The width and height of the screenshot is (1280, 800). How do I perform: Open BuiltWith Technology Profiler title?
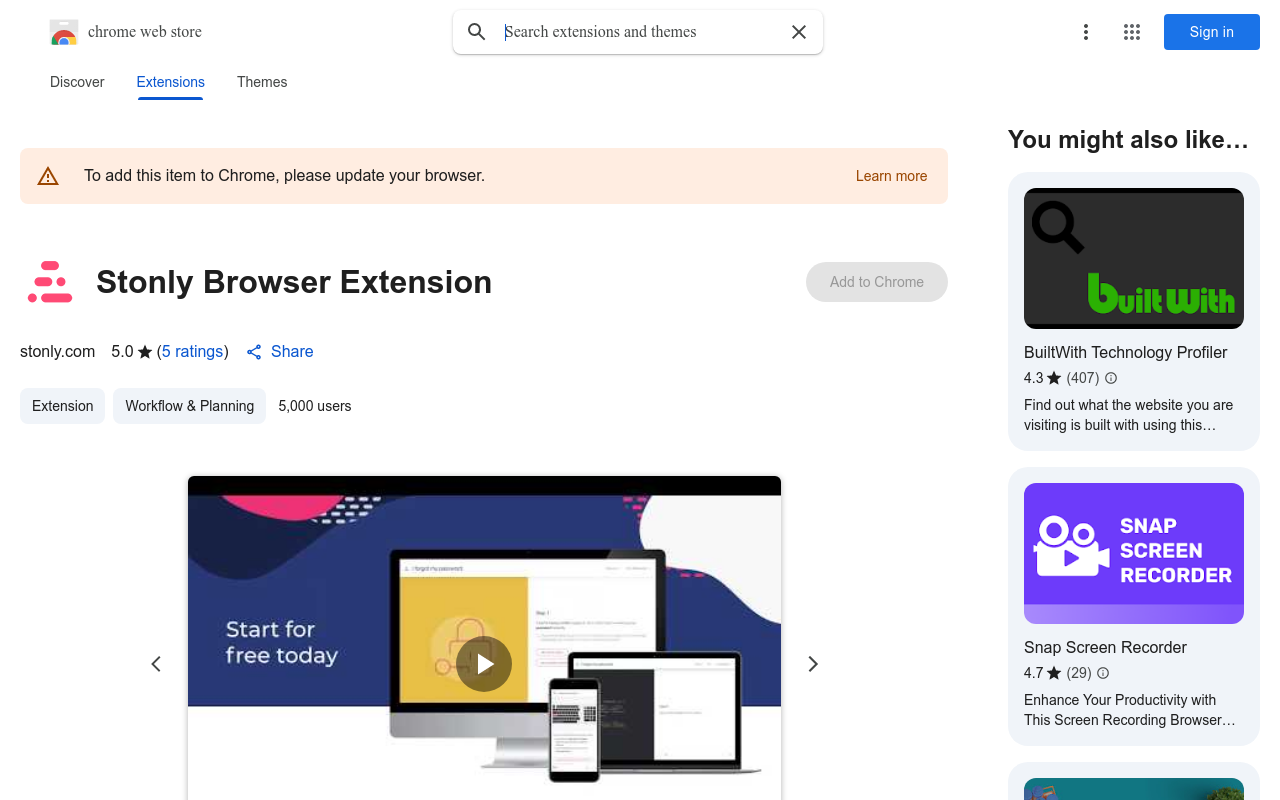coord(1125,352)
